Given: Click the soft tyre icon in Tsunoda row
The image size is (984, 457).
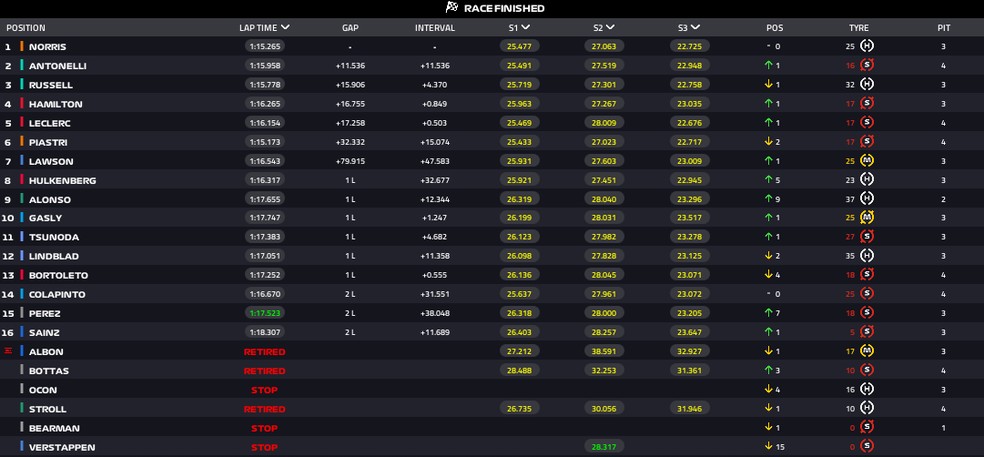Looking at the screenshot, I should 867,237.
